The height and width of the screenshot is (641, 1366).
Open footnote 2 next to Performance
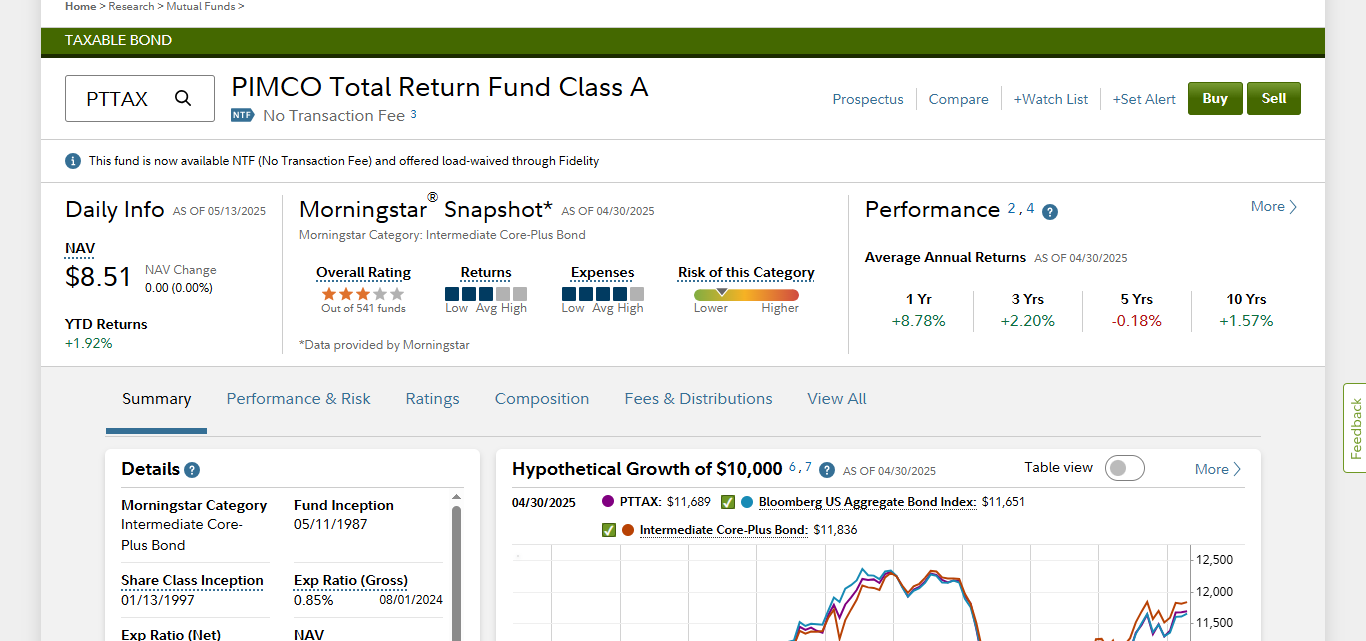[x=1012, y=208]
